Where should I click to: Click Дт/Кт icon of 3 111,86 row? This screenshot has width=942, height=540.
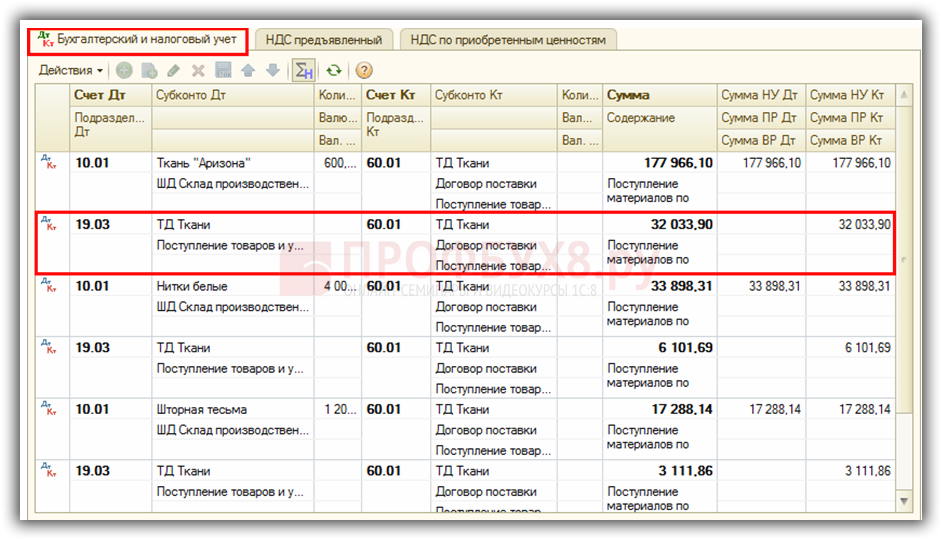49,470
